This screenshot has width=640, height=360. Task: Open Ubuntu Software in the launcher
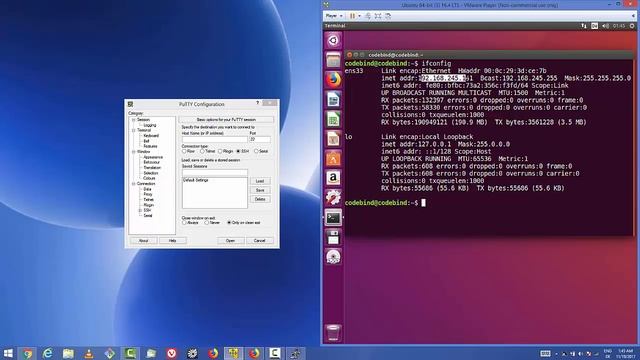[x=333, y=158]
